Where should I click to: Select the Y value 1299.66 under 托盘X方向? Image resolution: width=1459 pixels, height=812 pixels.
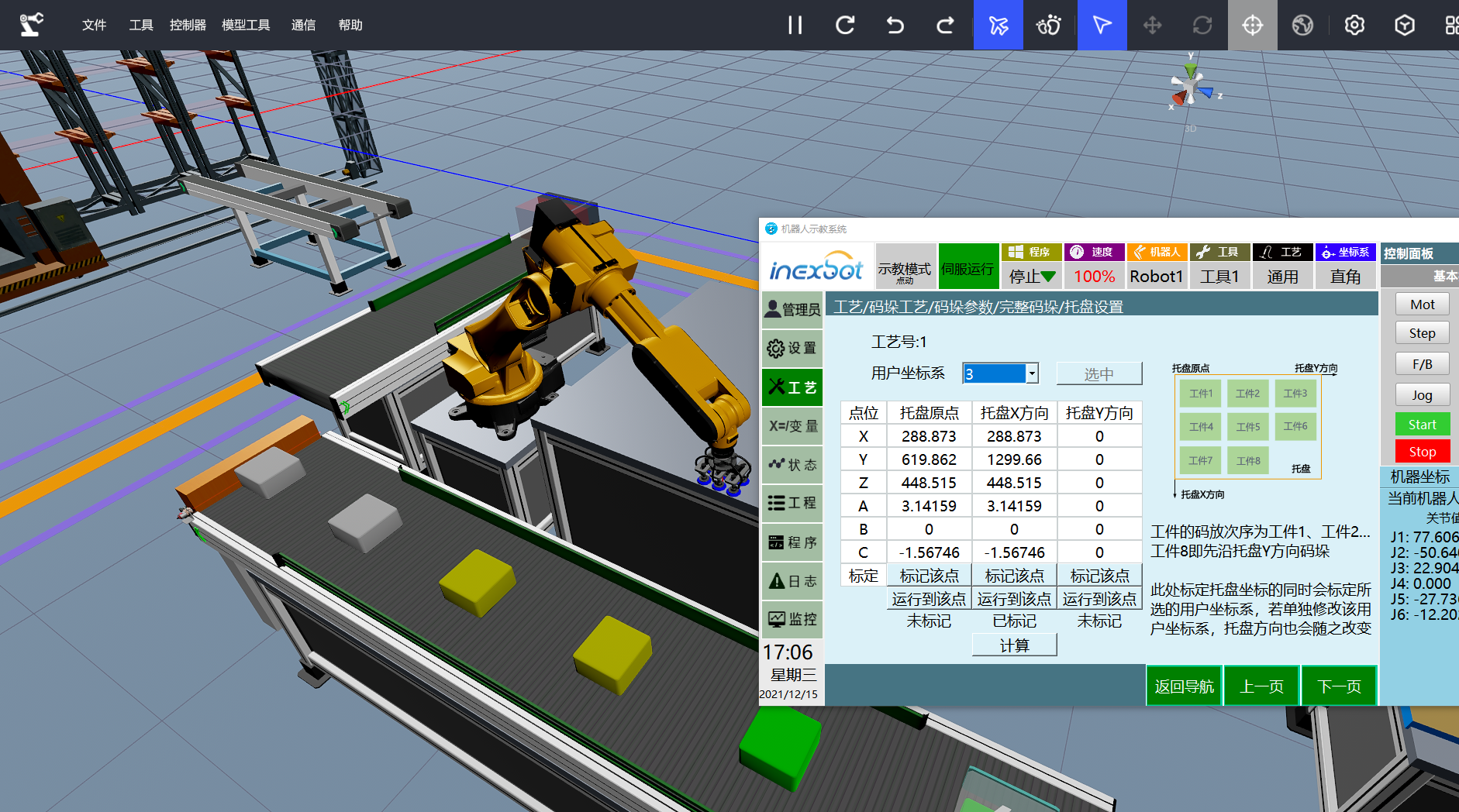click(x=1014, y=459)
